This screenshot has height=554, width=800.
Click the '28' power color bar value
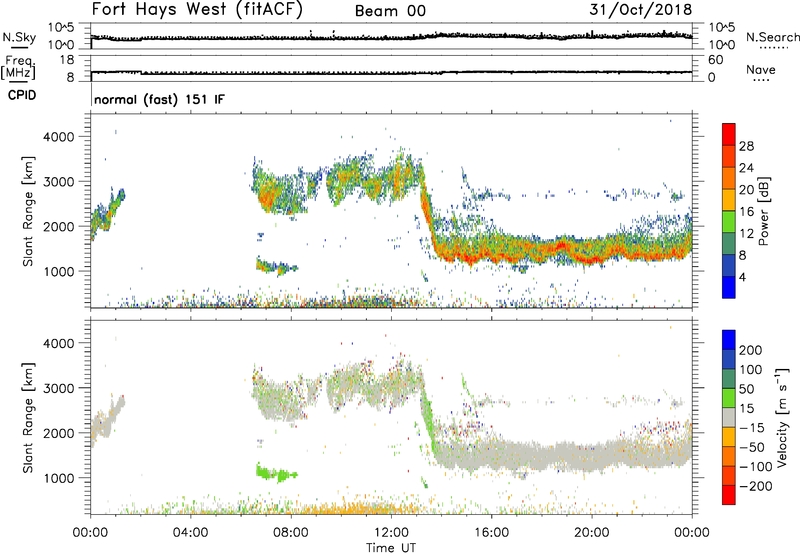[x=746, y=146]
